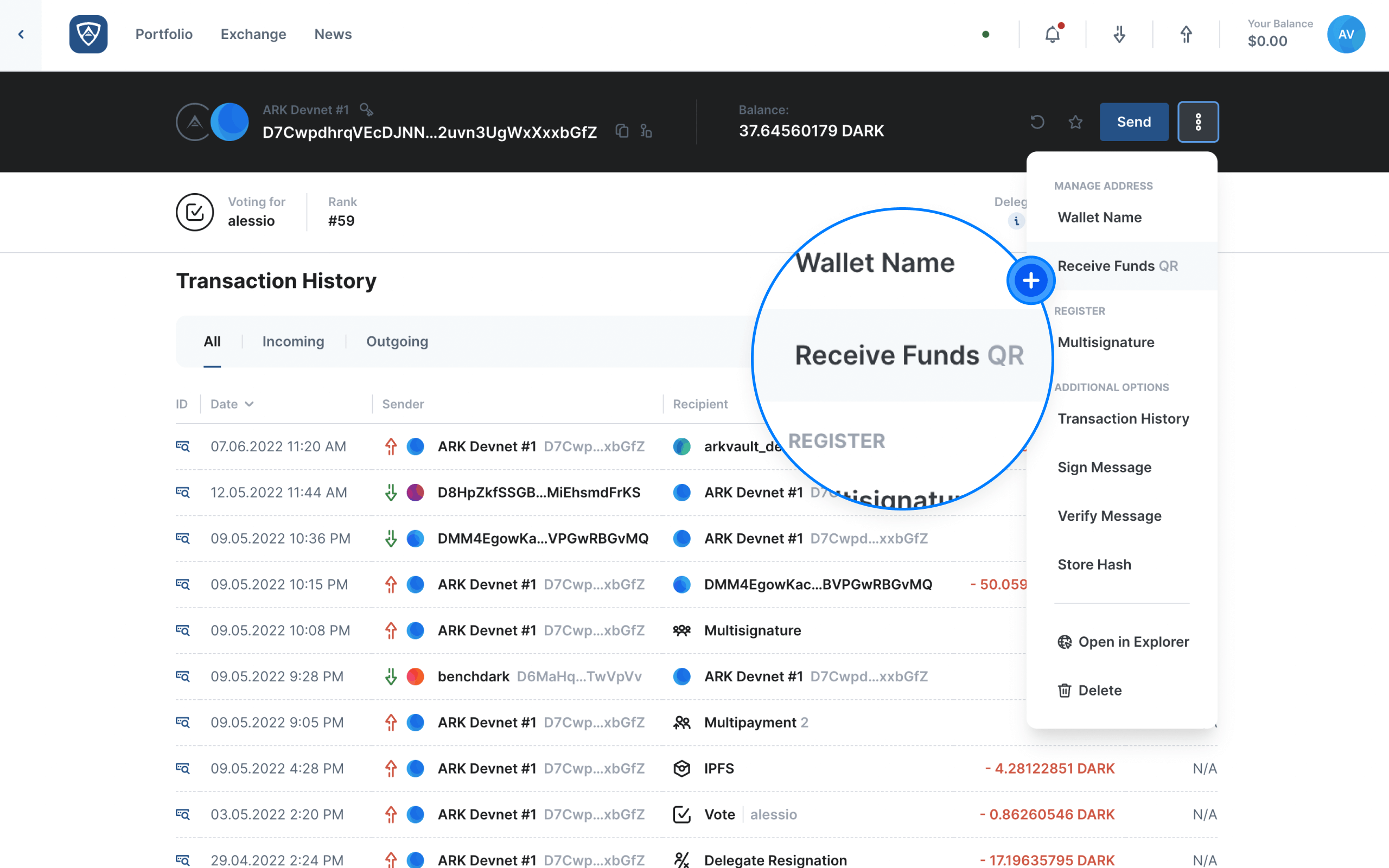The height and width of the screenshot is (868, 1389).
Task: Click the Your Balance $0.00 display
Action: pyautogui.click(x=1280, y=34)
